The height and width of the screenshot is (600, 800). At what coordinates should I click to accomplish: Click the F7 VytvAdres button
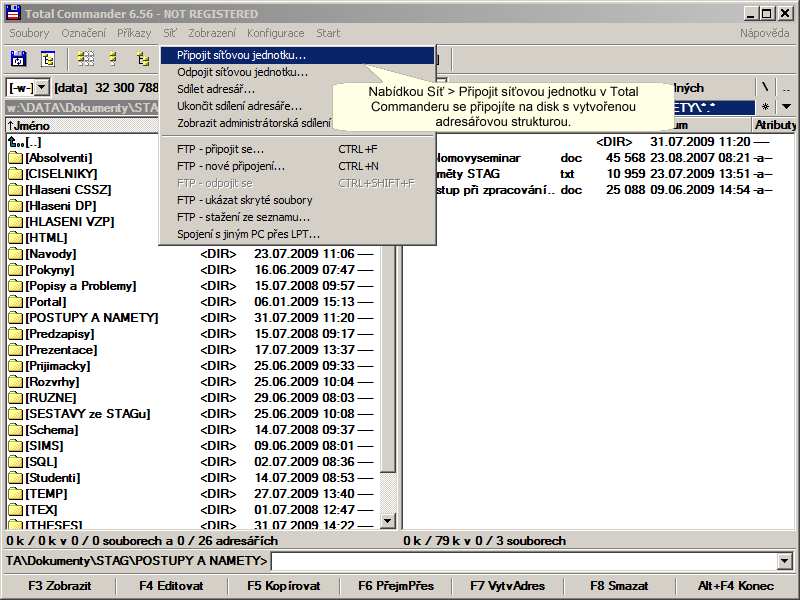pos(508,586)
